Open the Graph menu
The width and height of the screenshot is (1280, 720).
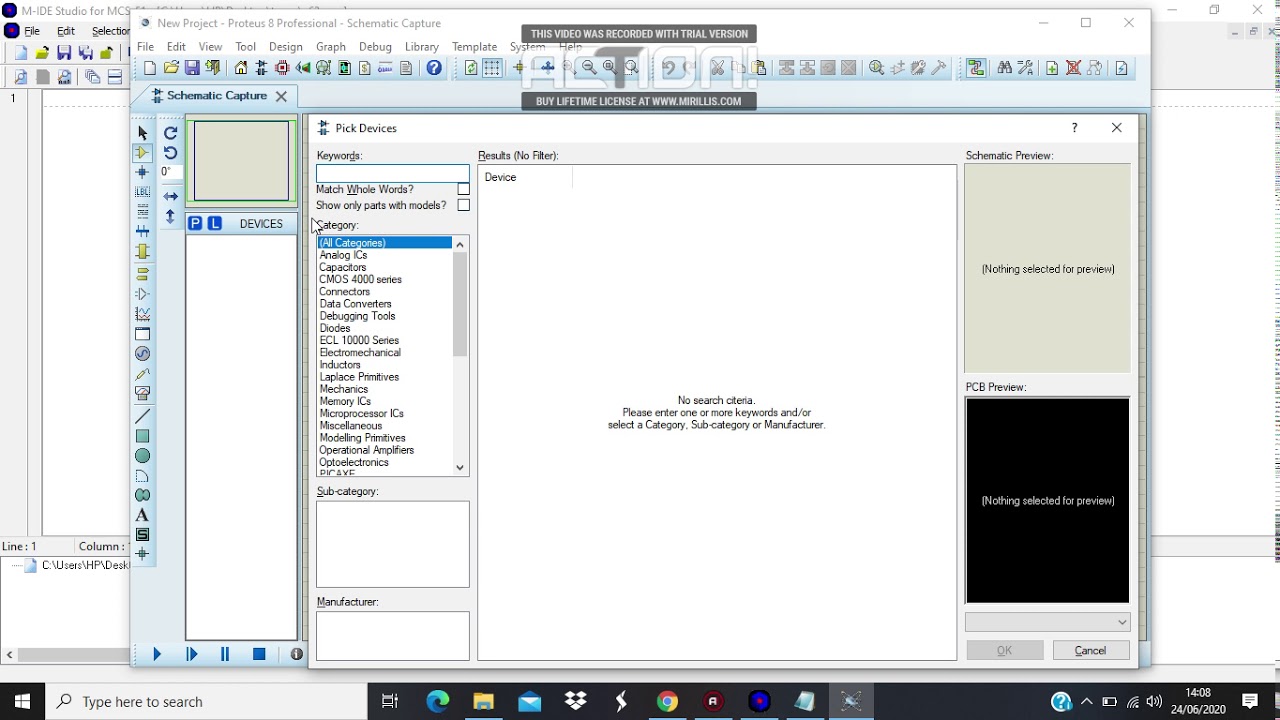click(331, 47)
